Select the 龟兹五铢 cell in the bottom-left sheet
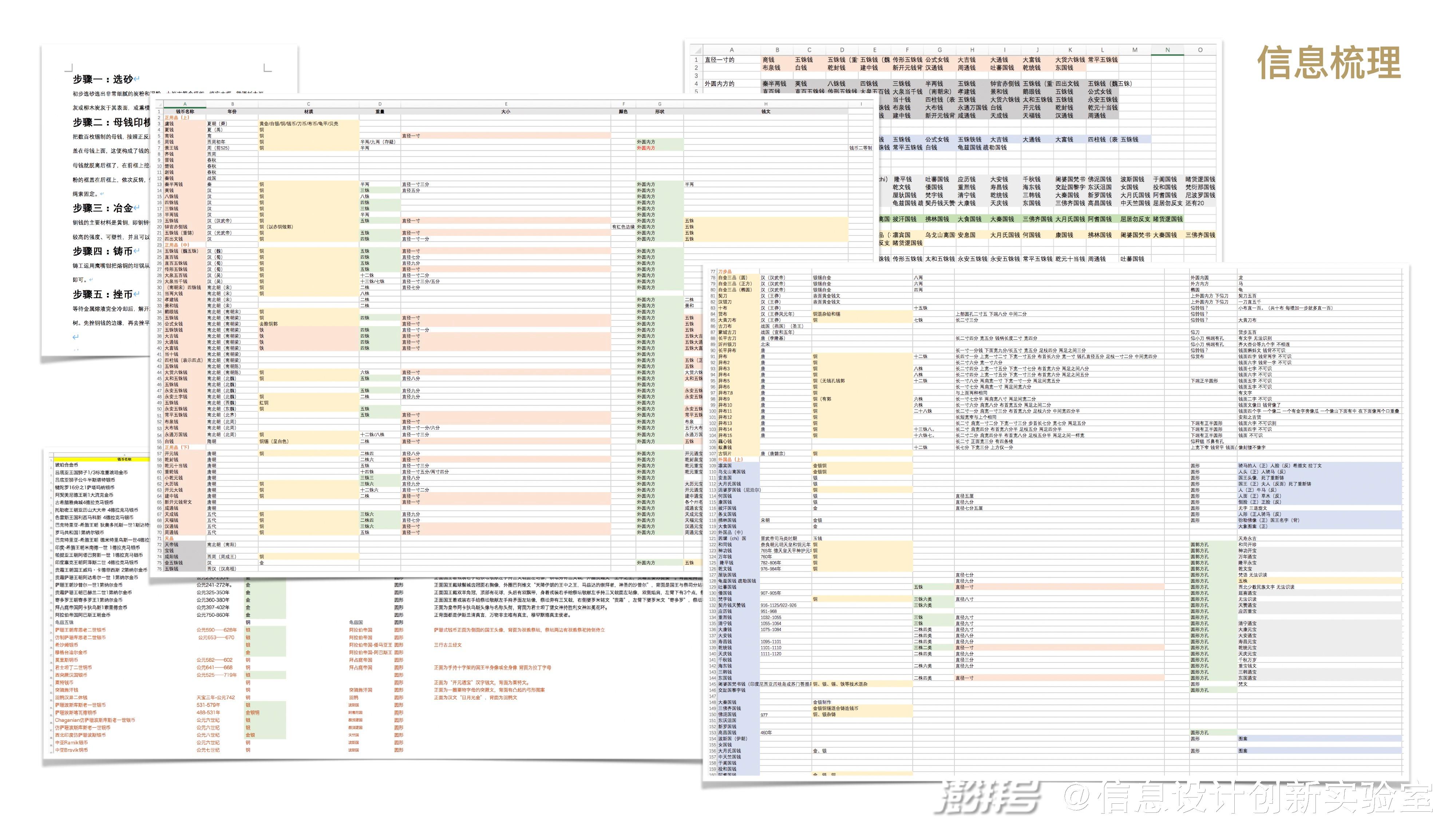Viewport: 1456px width, 819px height. tap(64, 622)
